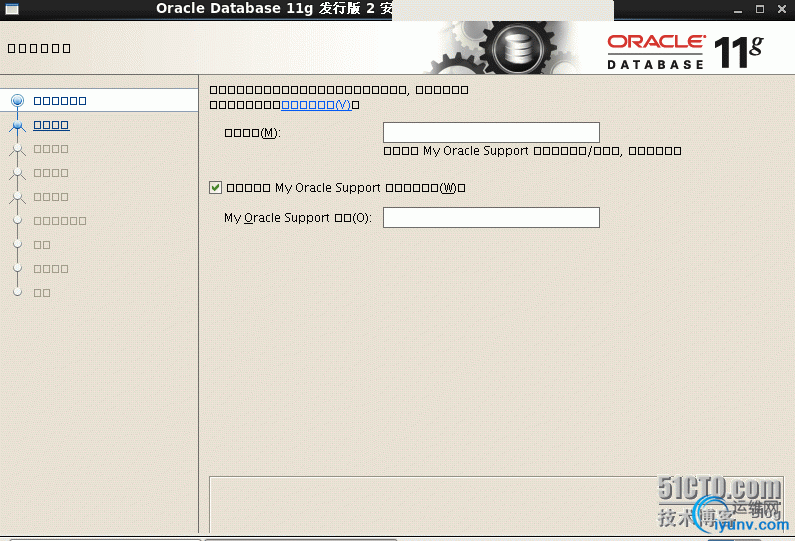Select the highlighted current step in the sidebar
795x541 pixels.
click(60, 100)
